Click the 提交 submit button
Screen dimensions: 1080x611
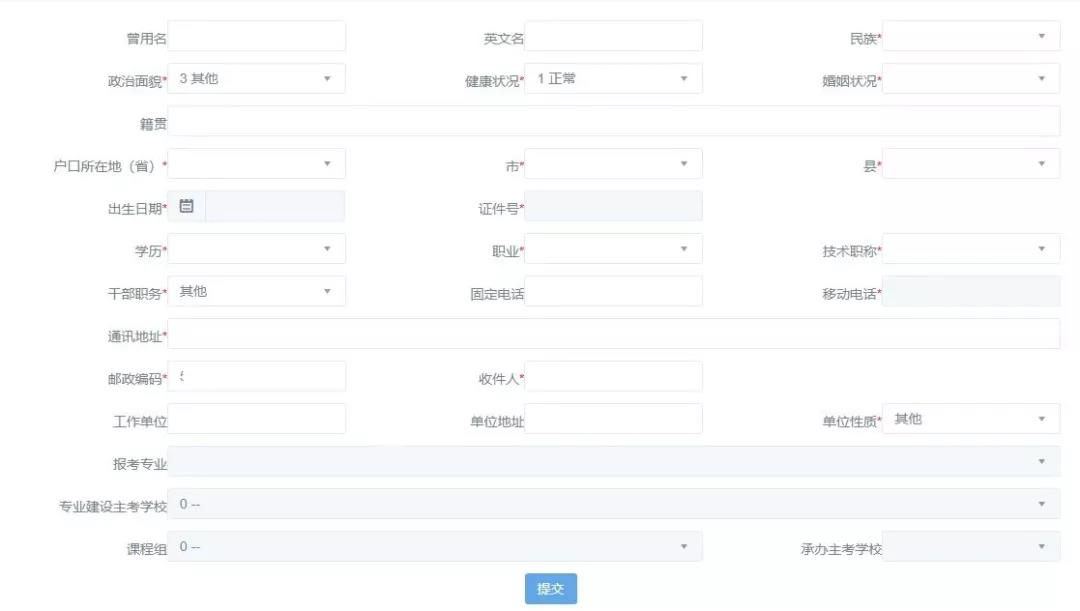tap(550, 589)
